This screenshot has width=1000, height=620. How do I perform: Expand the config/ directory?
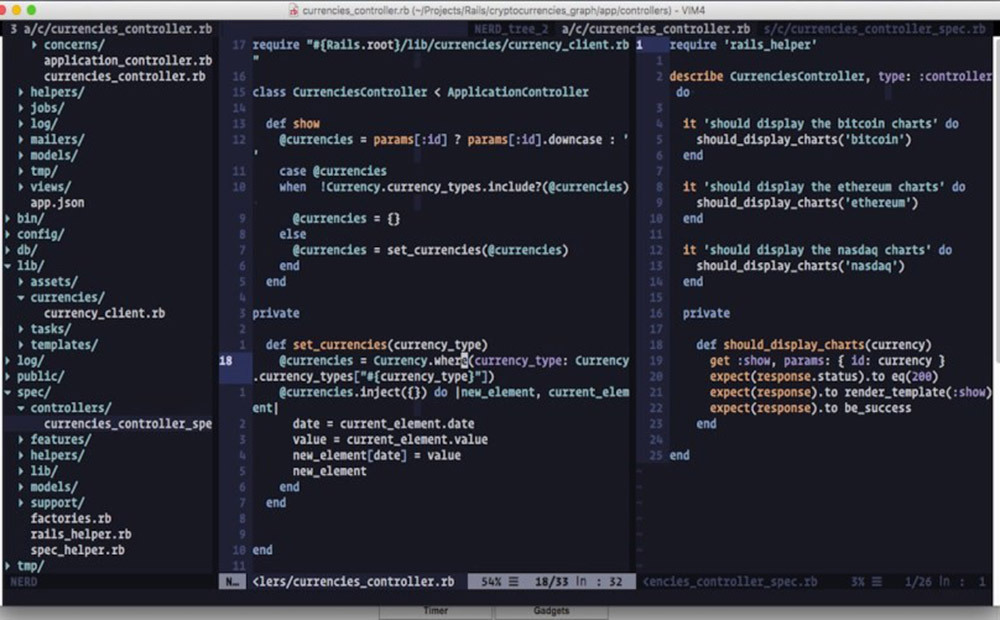coord(40,234)
